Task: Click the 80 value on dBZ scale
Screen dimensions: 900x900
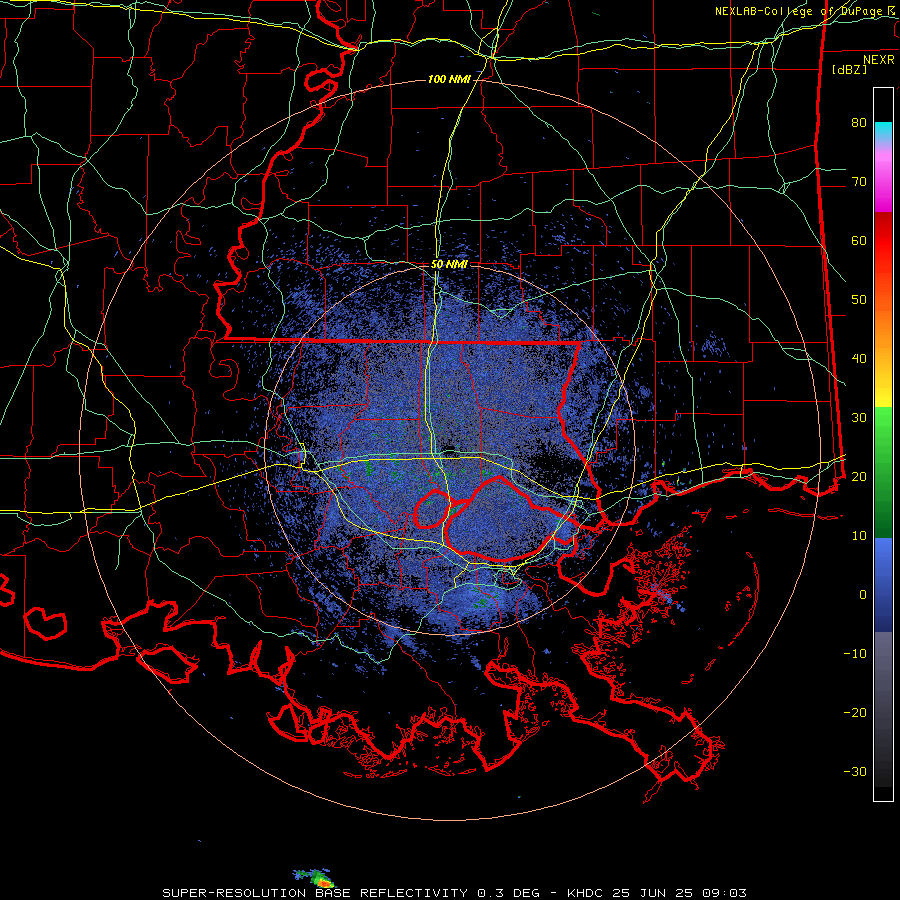Action: (x=859, y=122)
